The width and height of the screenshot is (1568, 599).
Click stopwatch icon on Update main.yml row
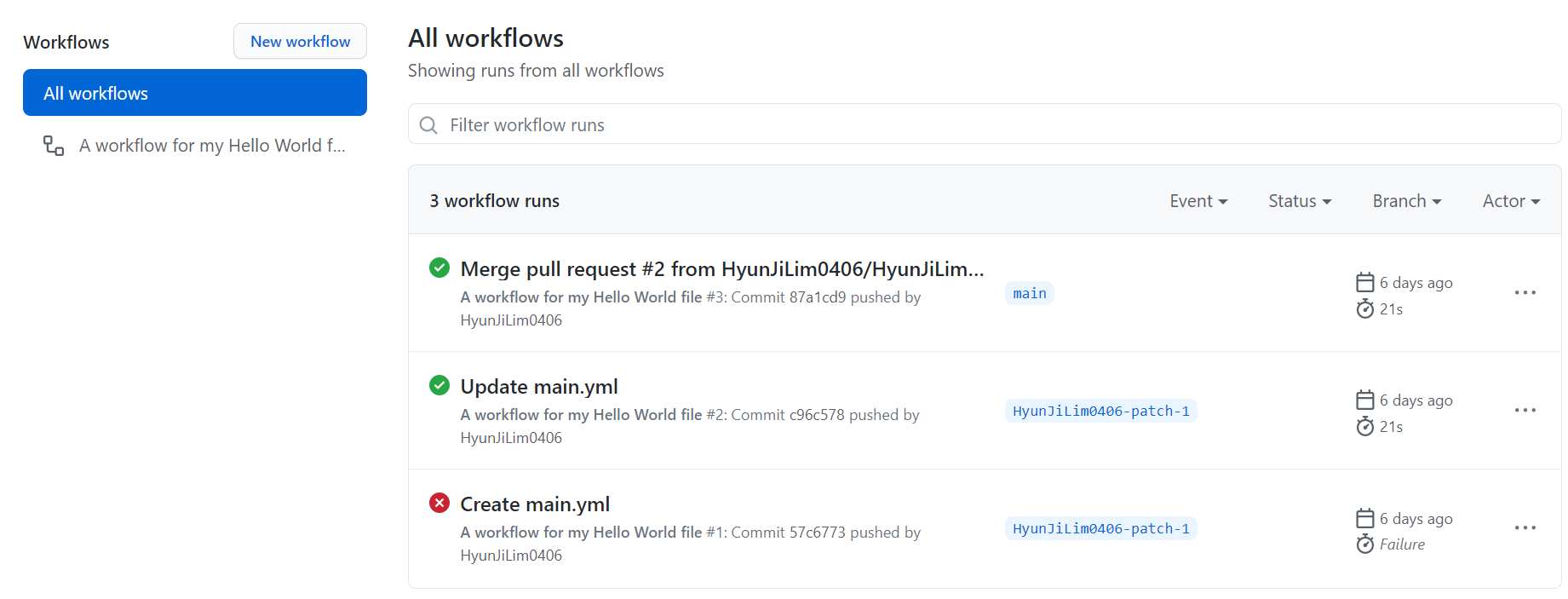(1365, 426)
